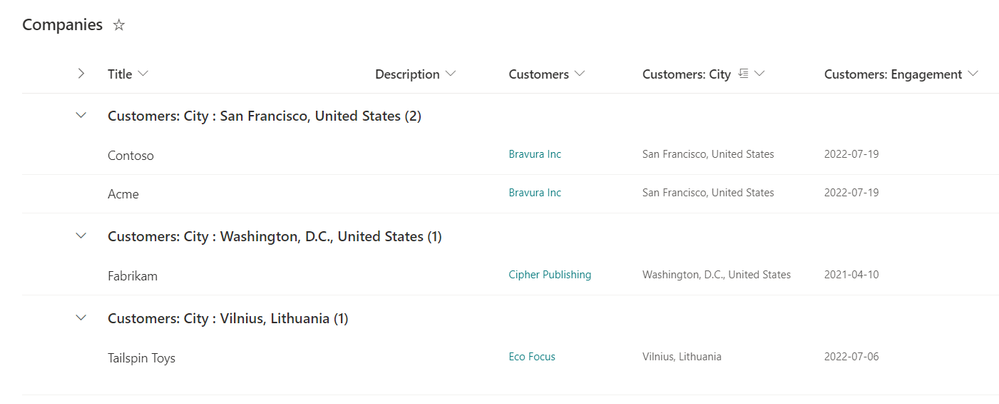Collapse the Washington, D.C. group

[x=81, y=236]
